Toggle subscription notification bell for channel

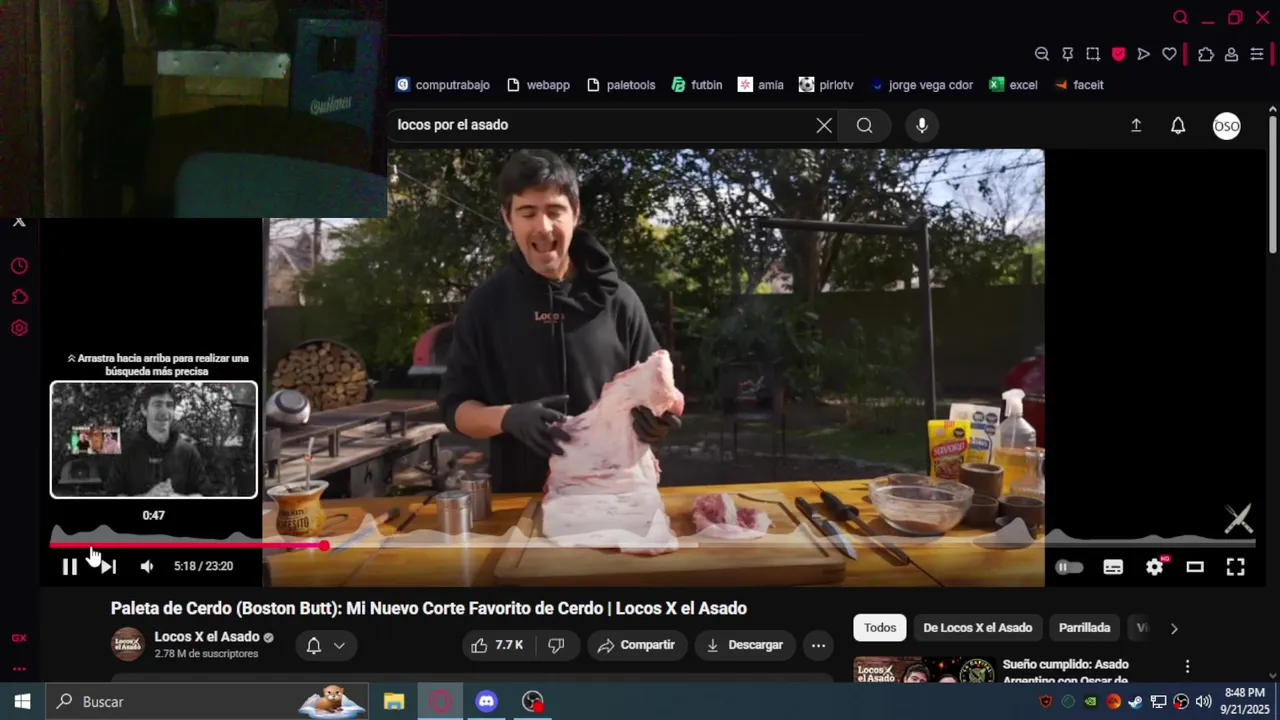(313, 645)
